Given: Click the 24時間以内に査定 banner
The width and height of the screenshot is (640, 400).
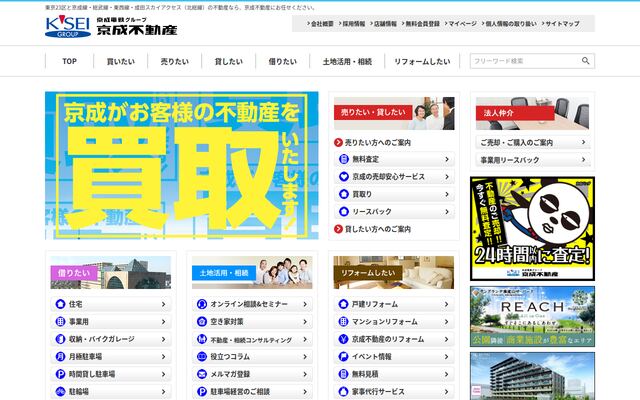Looking at the screenshot, I should (532, 229).
